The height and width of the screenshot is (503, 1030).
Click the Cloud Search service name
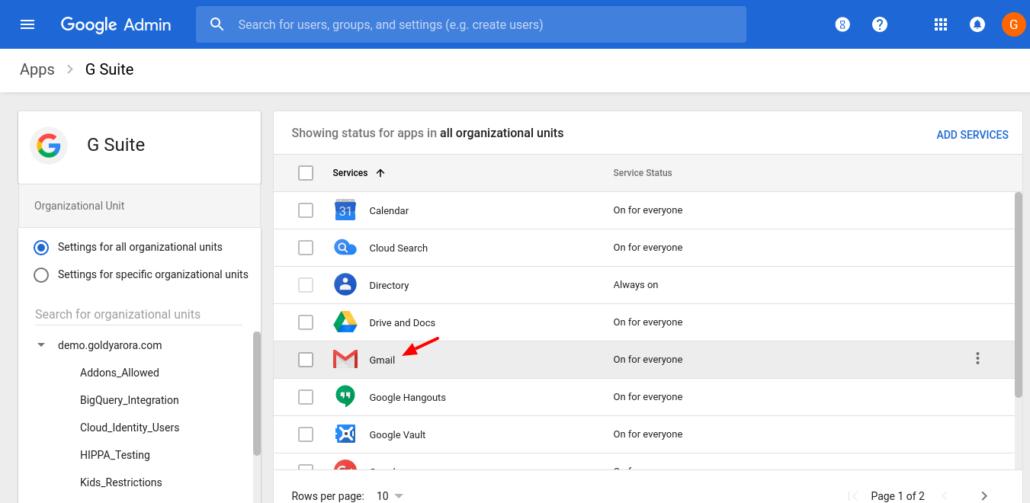pos(398,248)
